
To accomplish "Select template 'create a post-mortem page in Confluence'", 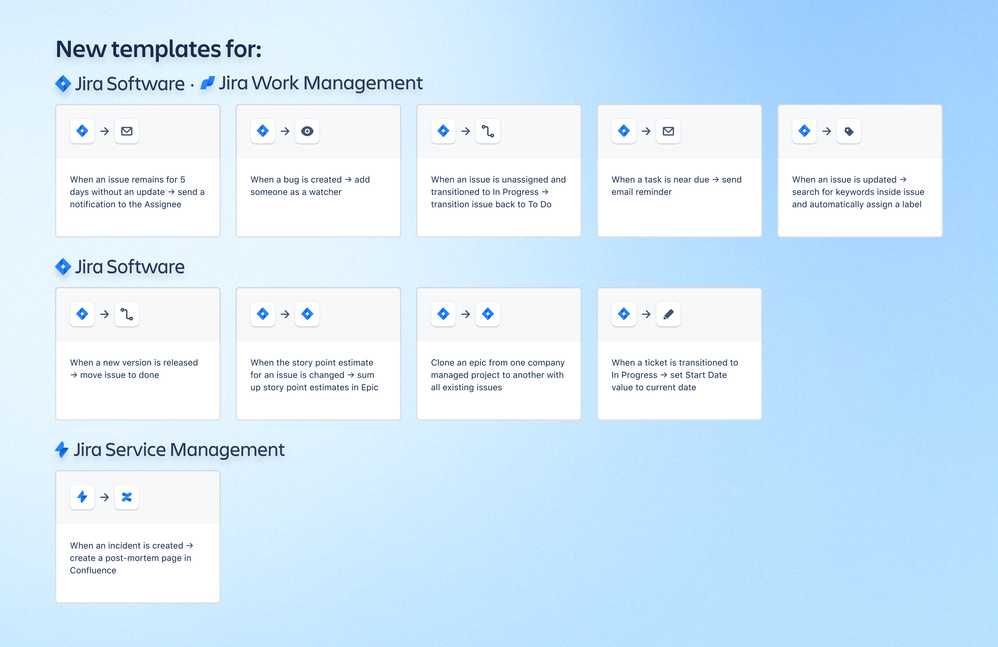I will pos(137,537).
